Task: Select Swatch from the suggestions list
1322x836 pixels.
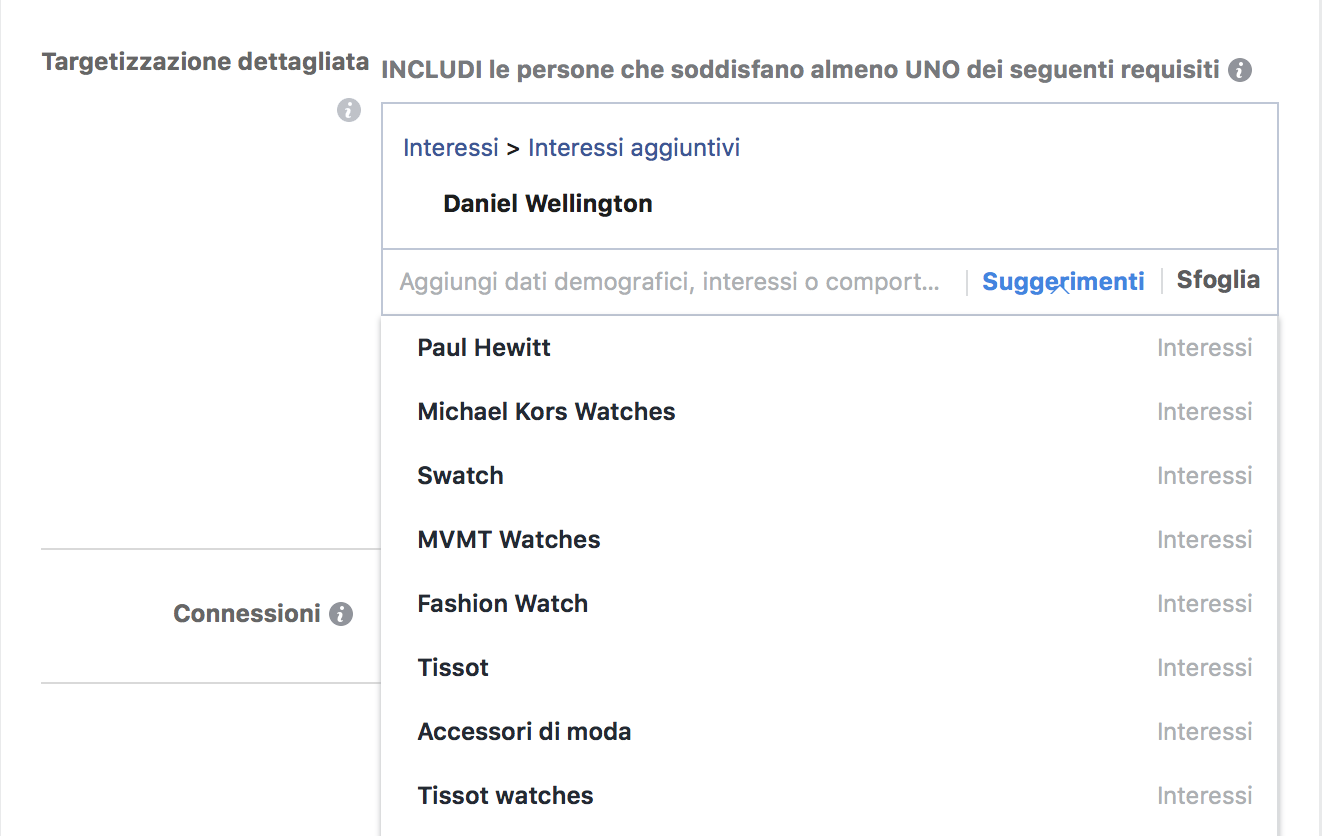Action: [460, 475]
